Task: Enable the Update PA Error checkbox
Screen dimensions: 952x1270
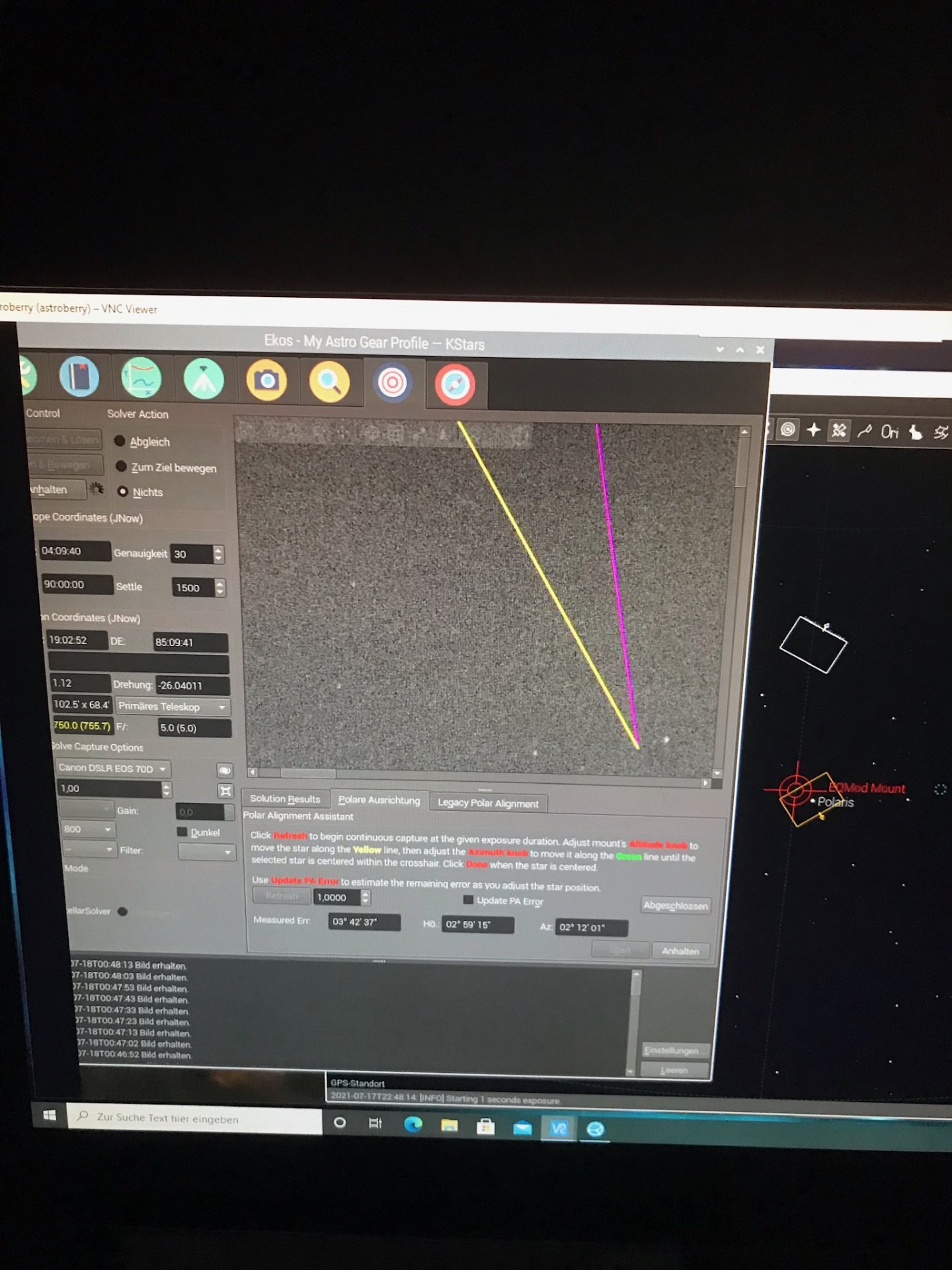Action: click(x=468, y=900)
